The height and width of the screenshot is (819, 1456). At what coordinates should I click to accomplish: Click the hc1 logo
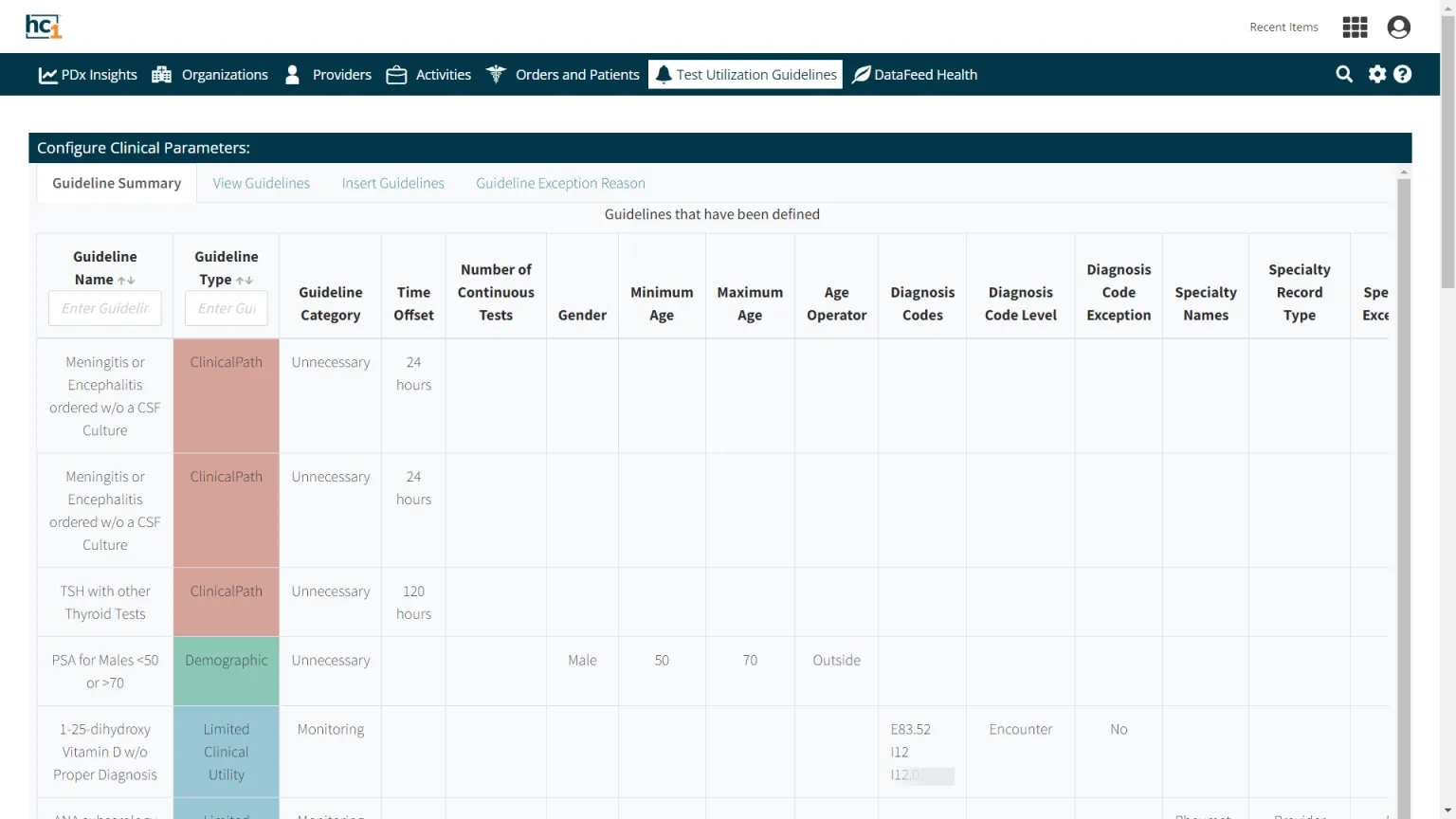pos(43,27)
